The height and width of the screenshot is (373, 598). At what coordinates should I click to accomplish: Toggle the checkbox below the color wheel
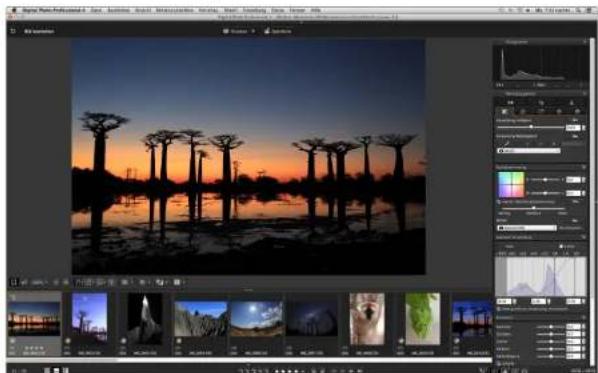[x=499, y=202]
